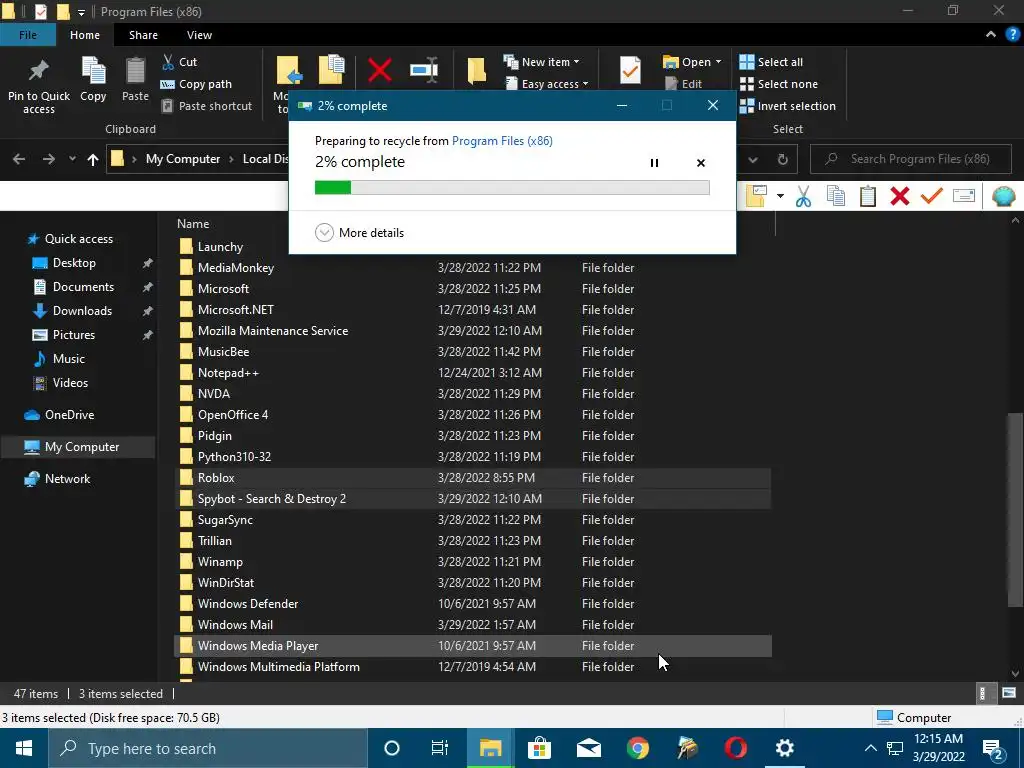Click Edit in the ribbon Open group
The height and width of the screenshot is (768, 1024).
[x=683, y=84]
